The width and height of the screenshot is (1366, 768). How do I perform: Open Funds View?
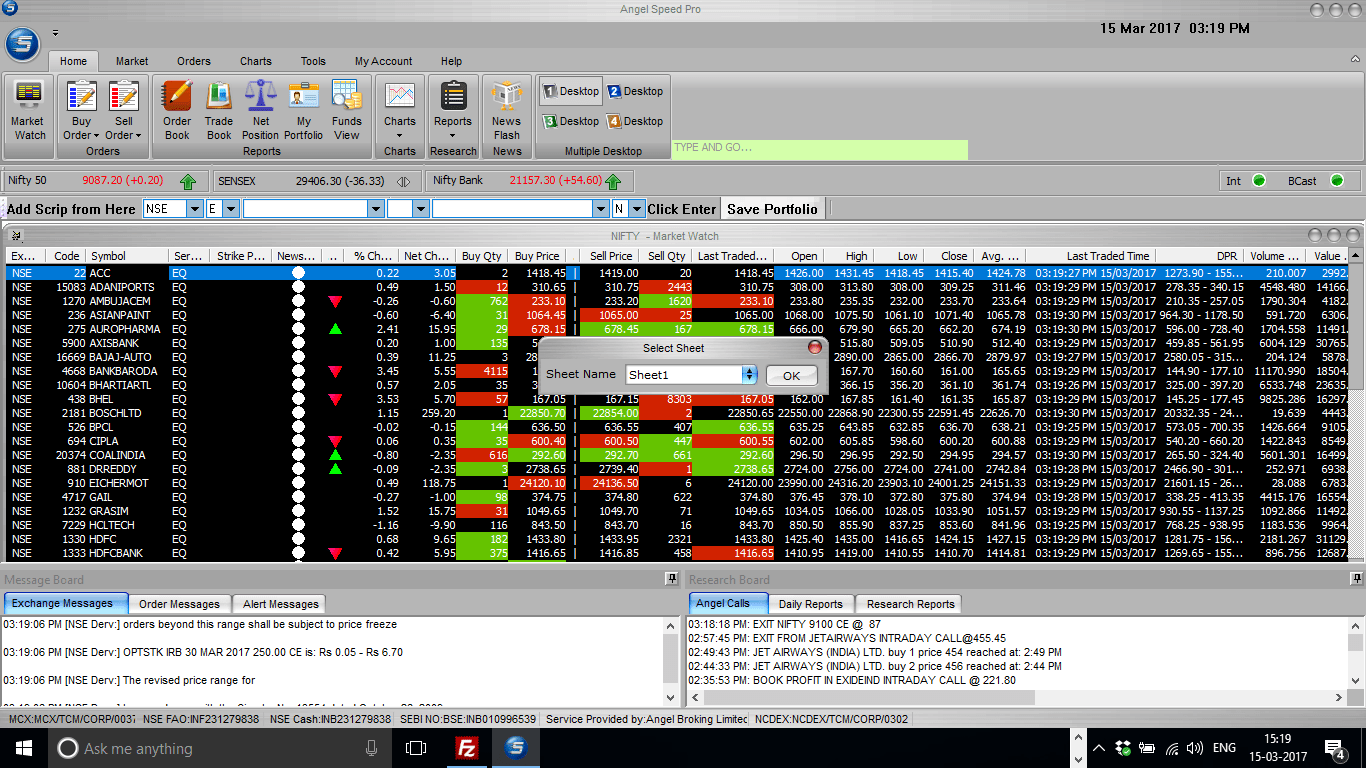(347, 110)
